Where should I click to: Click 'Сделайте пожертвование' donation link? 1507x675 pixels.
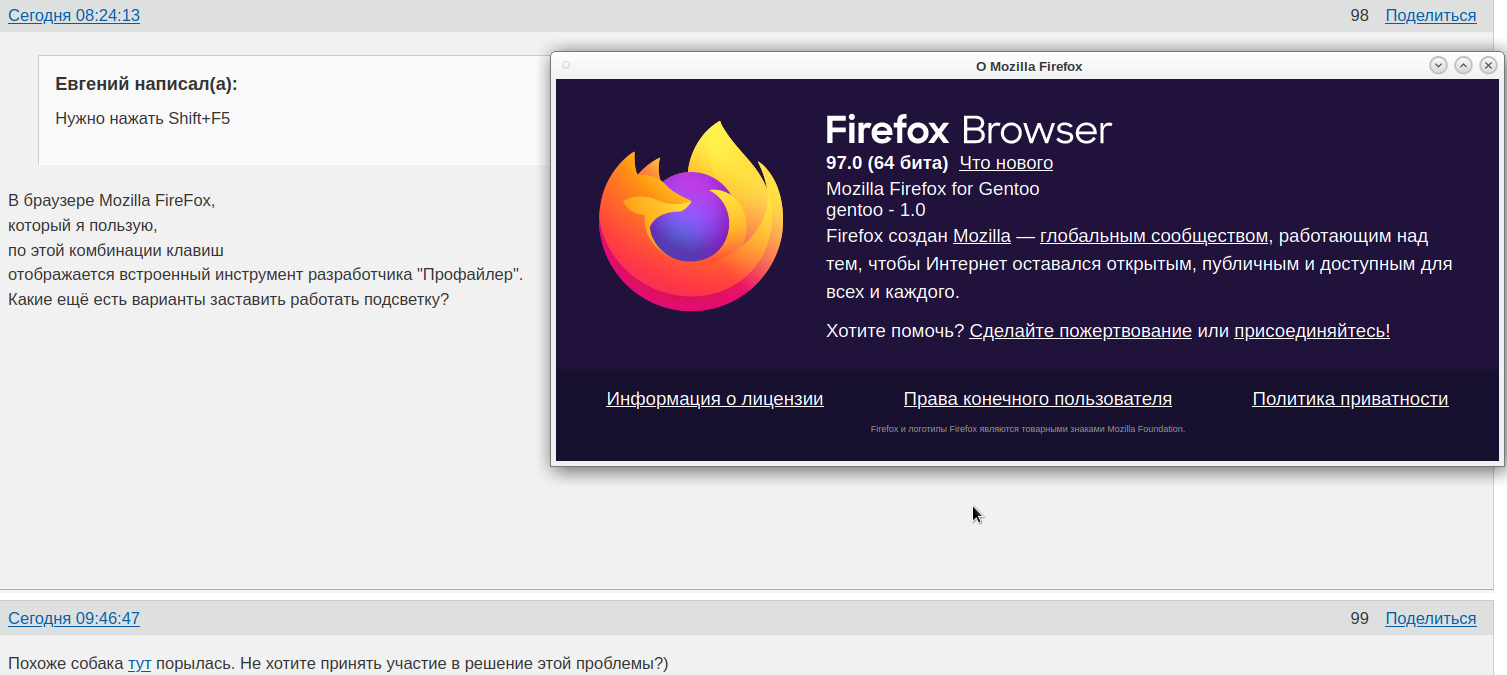point(1080,330)
